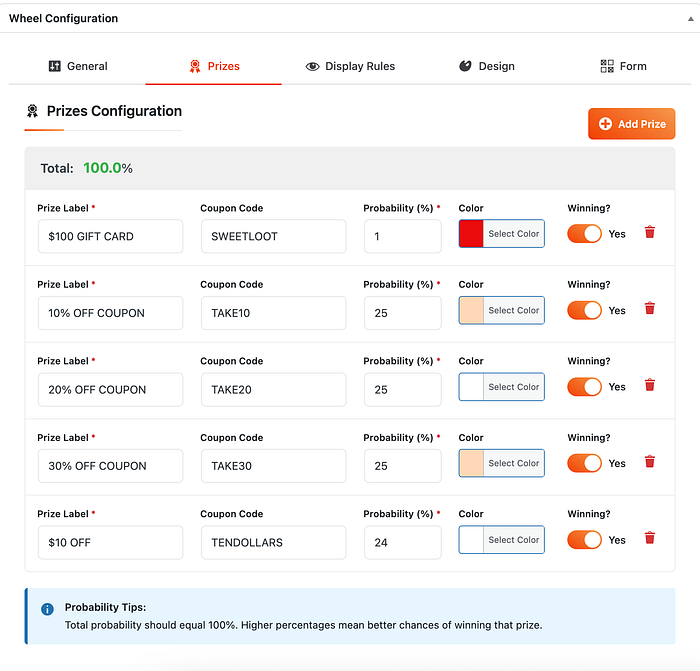Delete the $100 GIFT CARD prize row

[650, 232]
